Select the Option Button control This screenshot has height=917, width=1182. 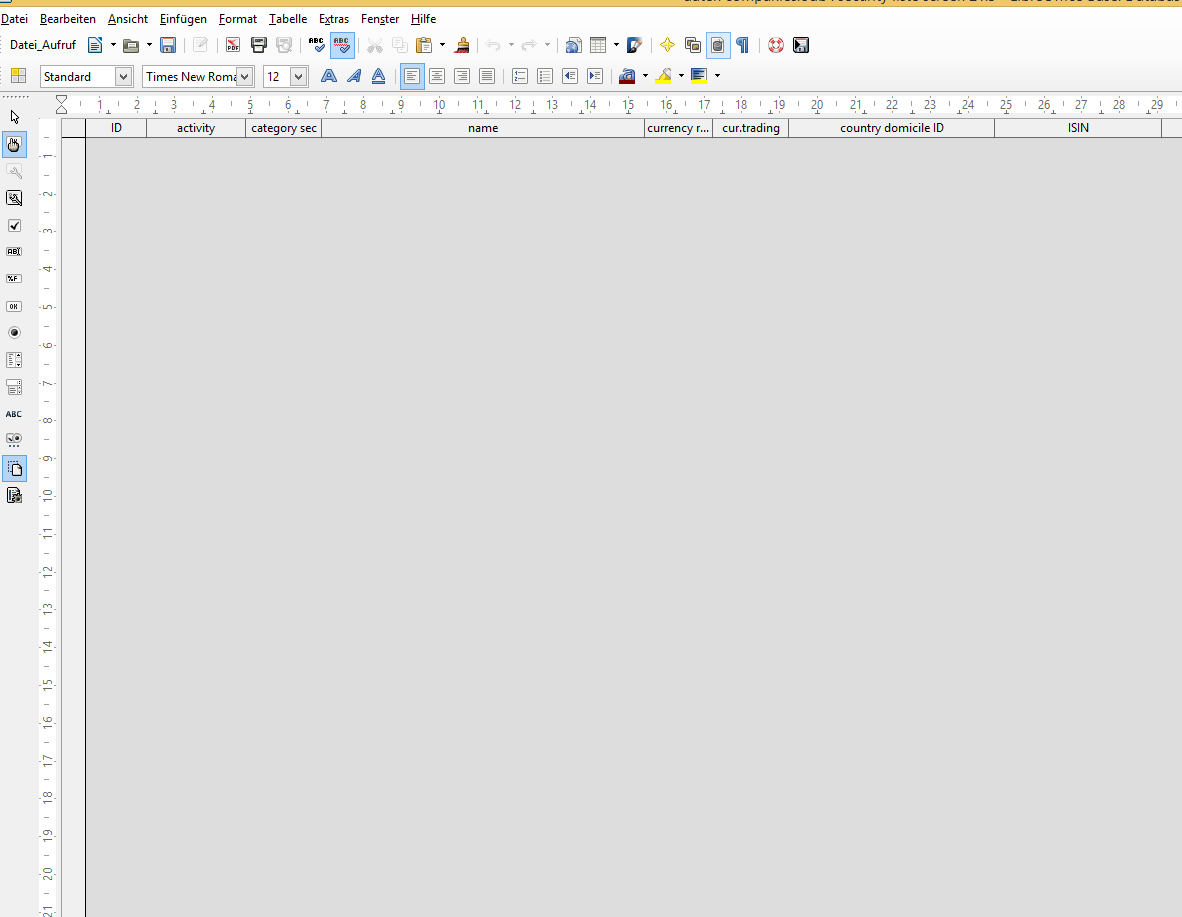tap(14, 333)
